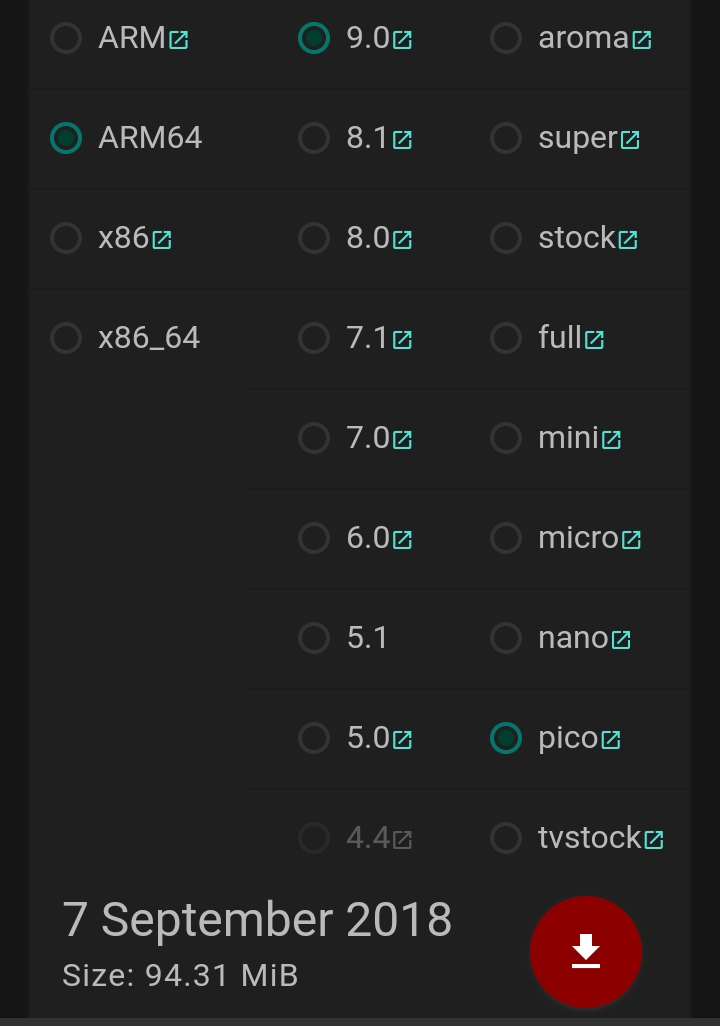Open the external link icon next to pico
Screen dimensions: 720x1026
point(611,740)
